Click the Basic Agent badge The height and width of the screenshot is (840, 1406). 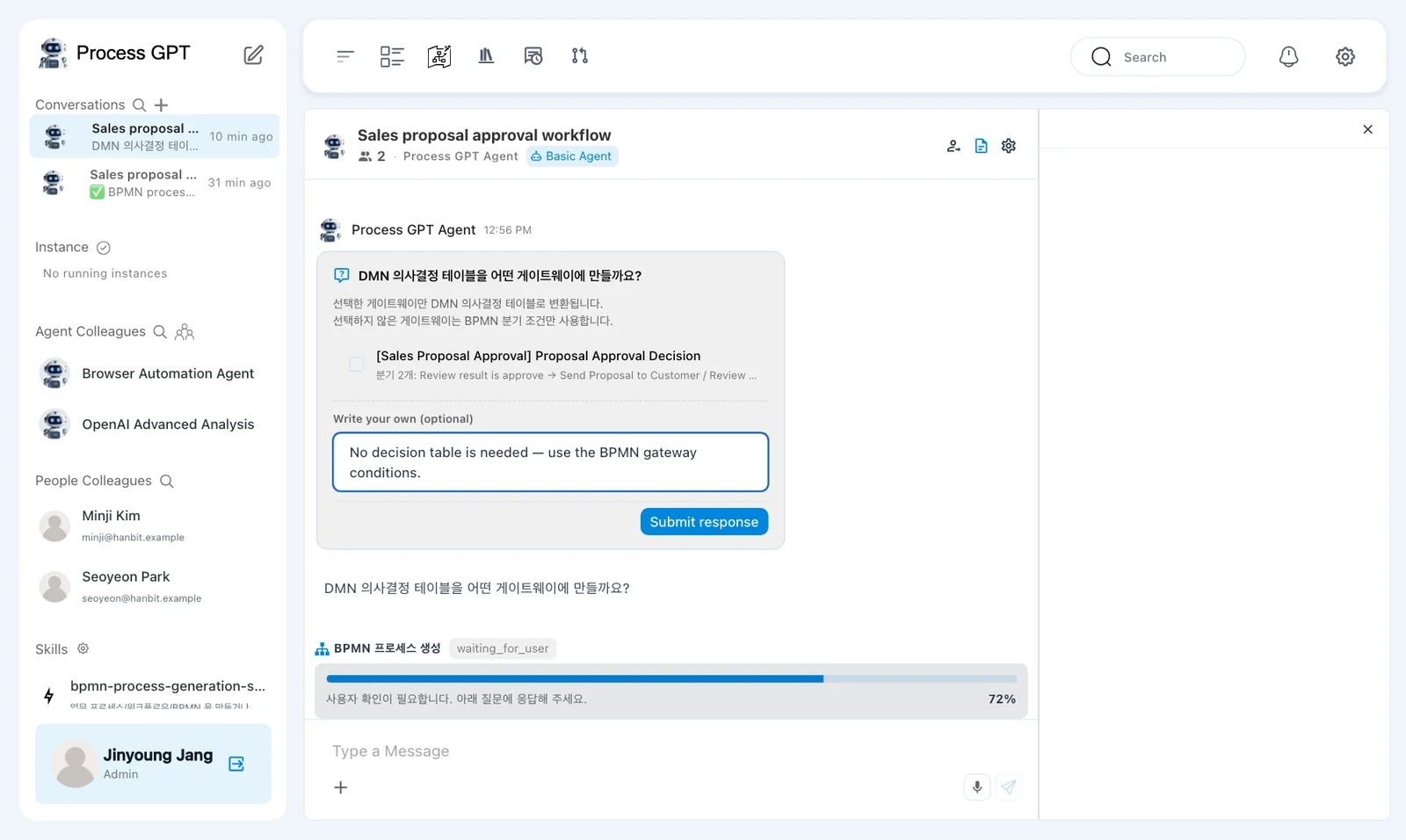[x=572, y=156]
